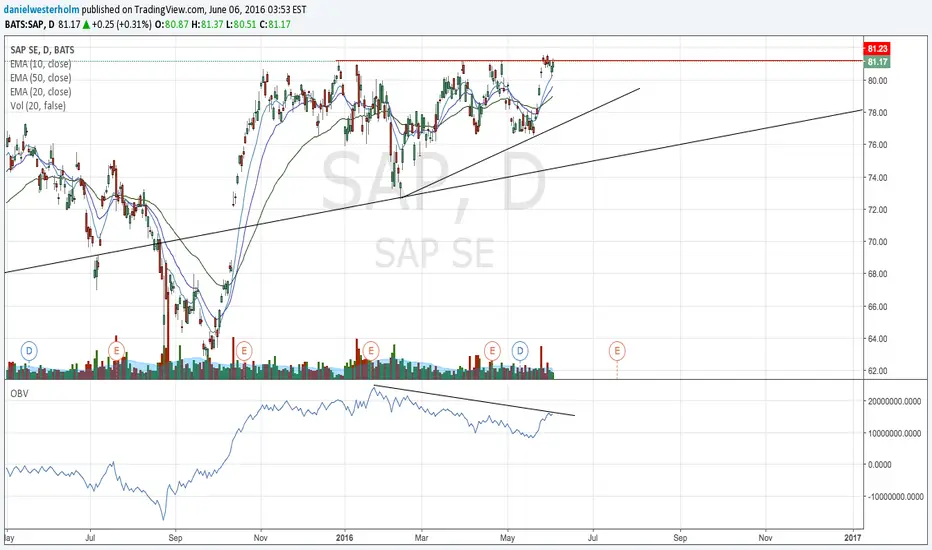Click the 2017 label on the time axis
The height and width of the screenshot is (550, 932).
click(852, 538)
